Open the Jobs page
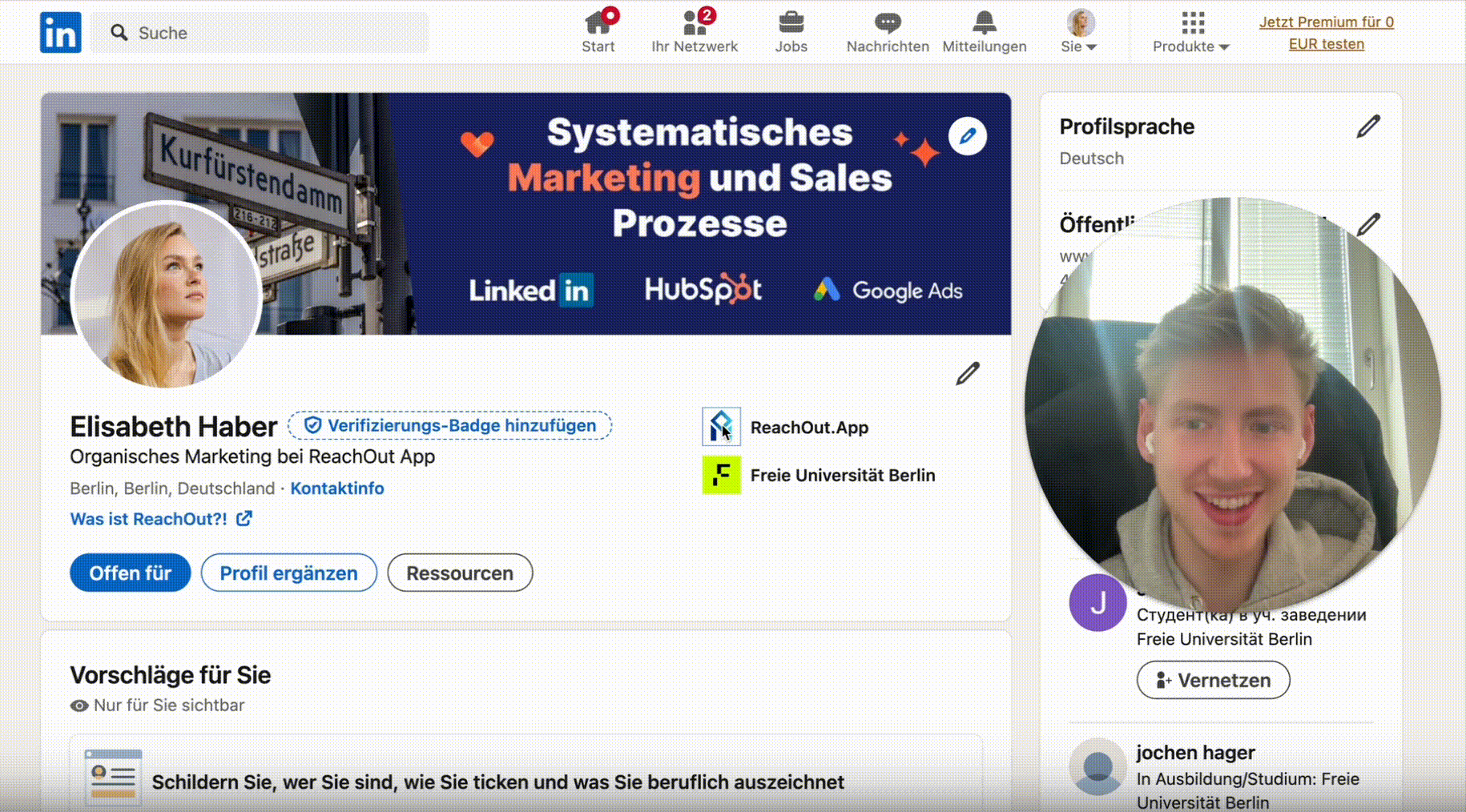Image resolution: width=1466 pixels, height=812 pixels. [791, 32]
